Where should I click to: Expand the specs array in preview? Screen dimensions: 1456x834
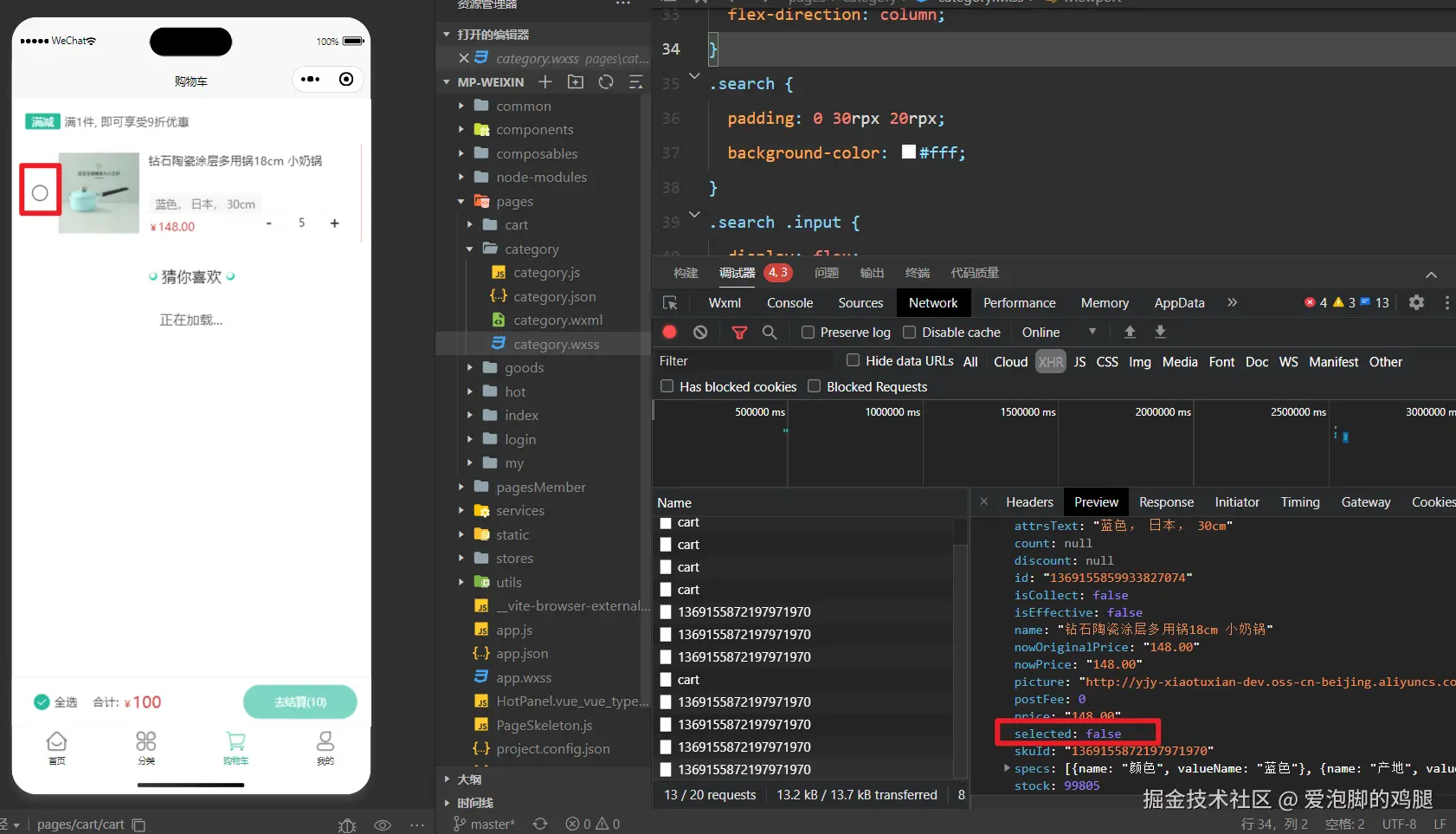tap(1007, 768)
